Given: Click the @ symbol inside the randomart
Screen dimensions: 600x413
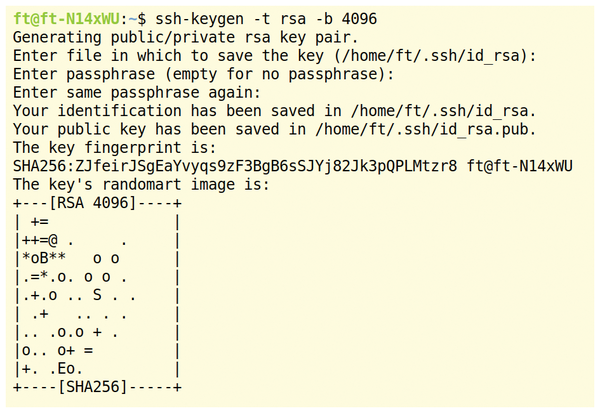Looking at the screenshot, I should point(54,240).
